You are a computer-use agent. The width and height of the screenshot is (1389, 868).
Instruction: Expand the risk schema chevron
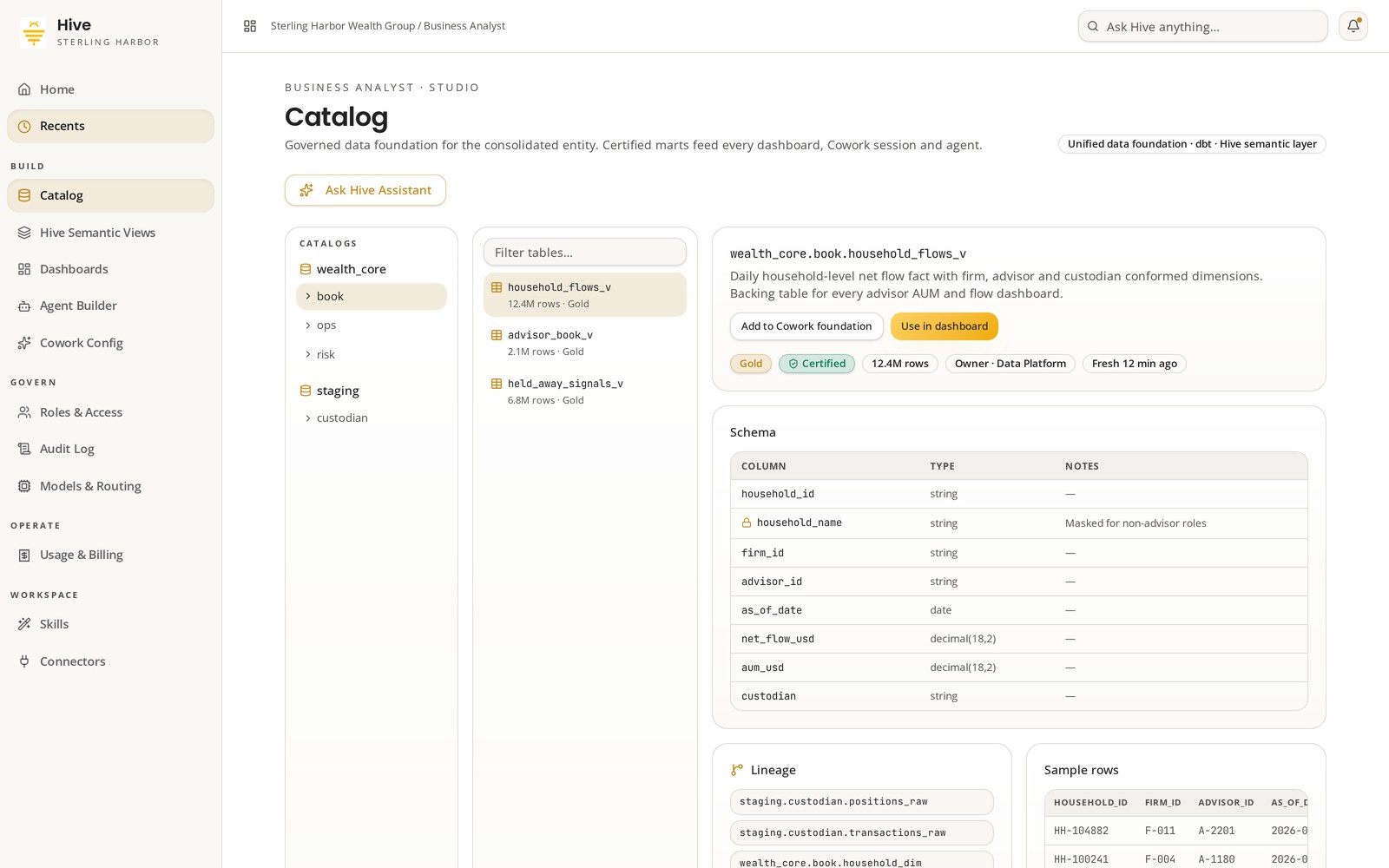pyautogui.click(x=307, y=354)
